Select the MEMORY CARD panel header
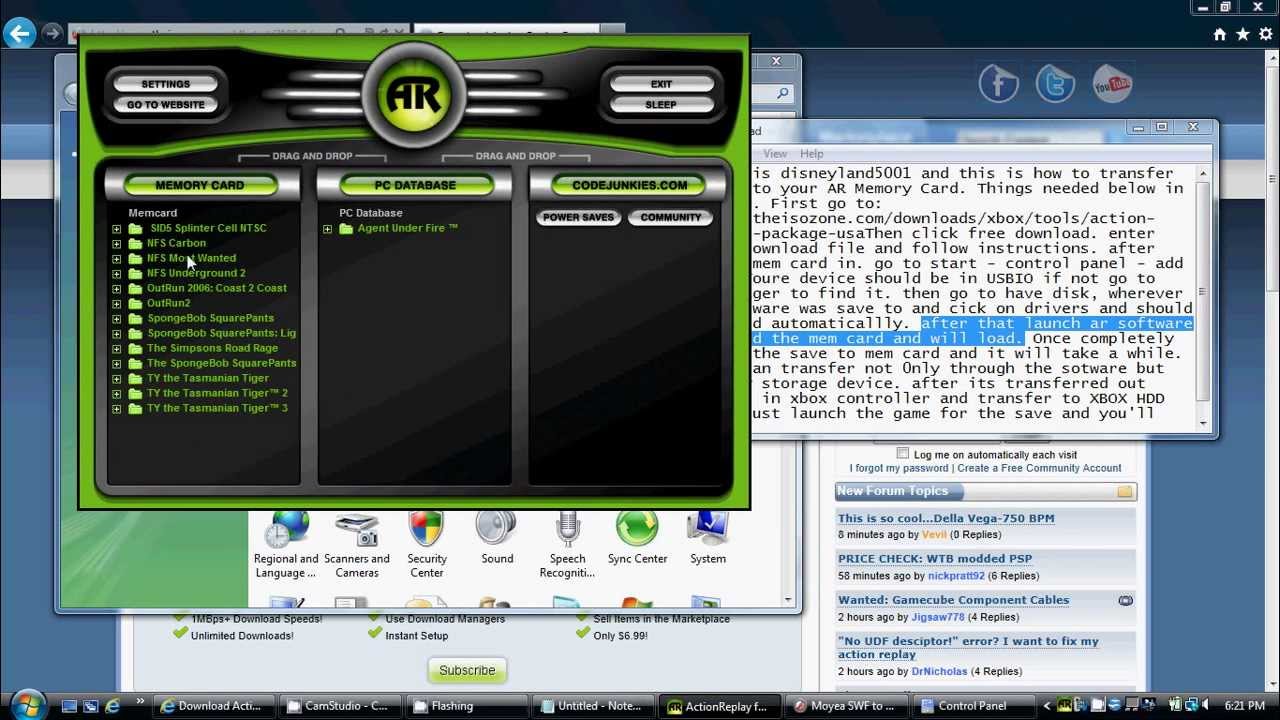This screenshot has height=720, width=1280. [x=200, y=185]
